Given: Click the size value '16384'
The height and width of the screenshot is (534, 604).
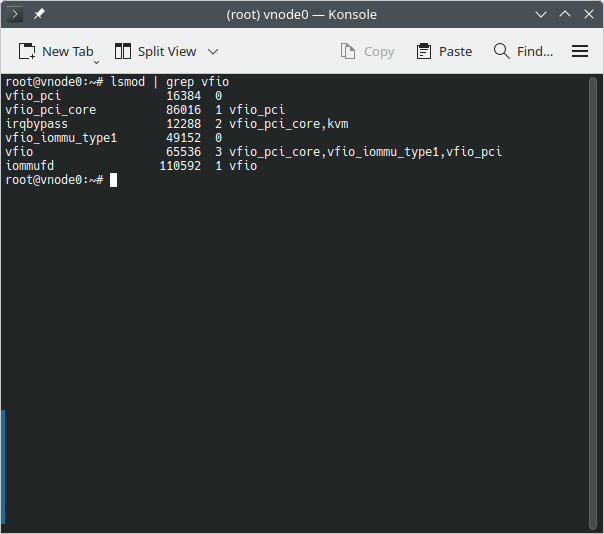Looking at the screenshot, I should [184, 96].
